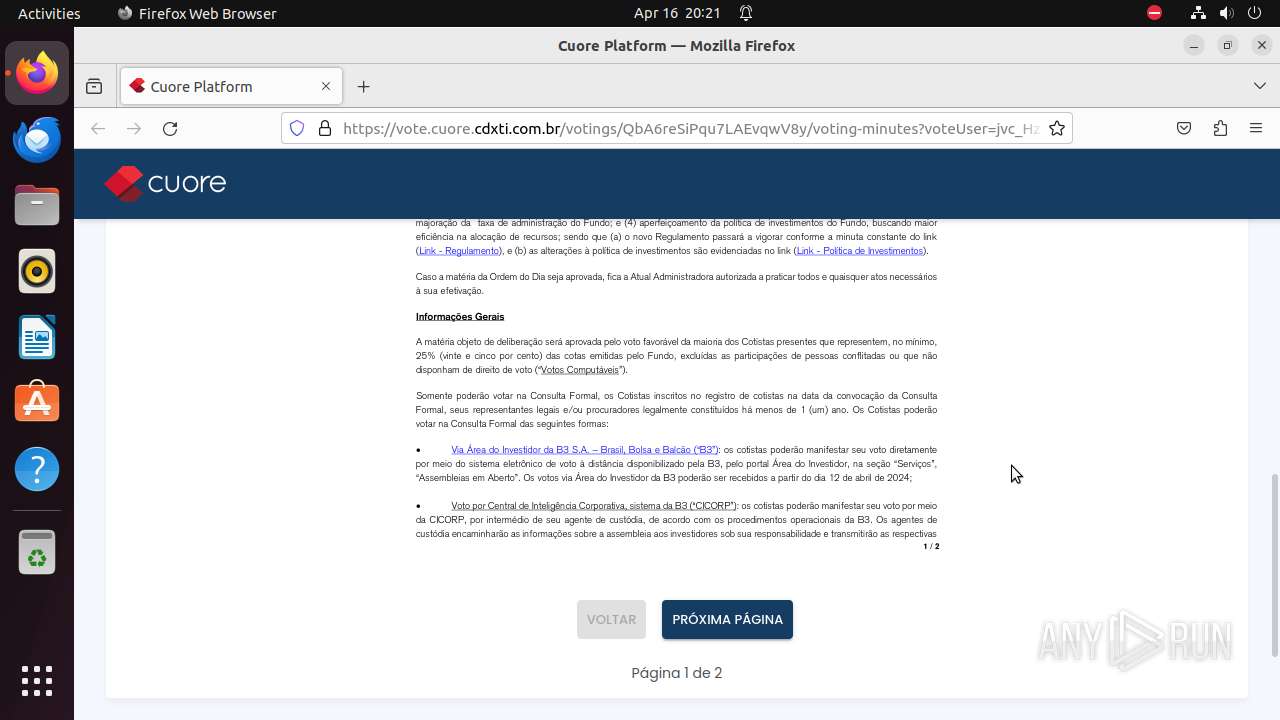This screenshot has width=1280, height=720.
Task: Bookmark this page with the star
Action: tap(1057, 128)
